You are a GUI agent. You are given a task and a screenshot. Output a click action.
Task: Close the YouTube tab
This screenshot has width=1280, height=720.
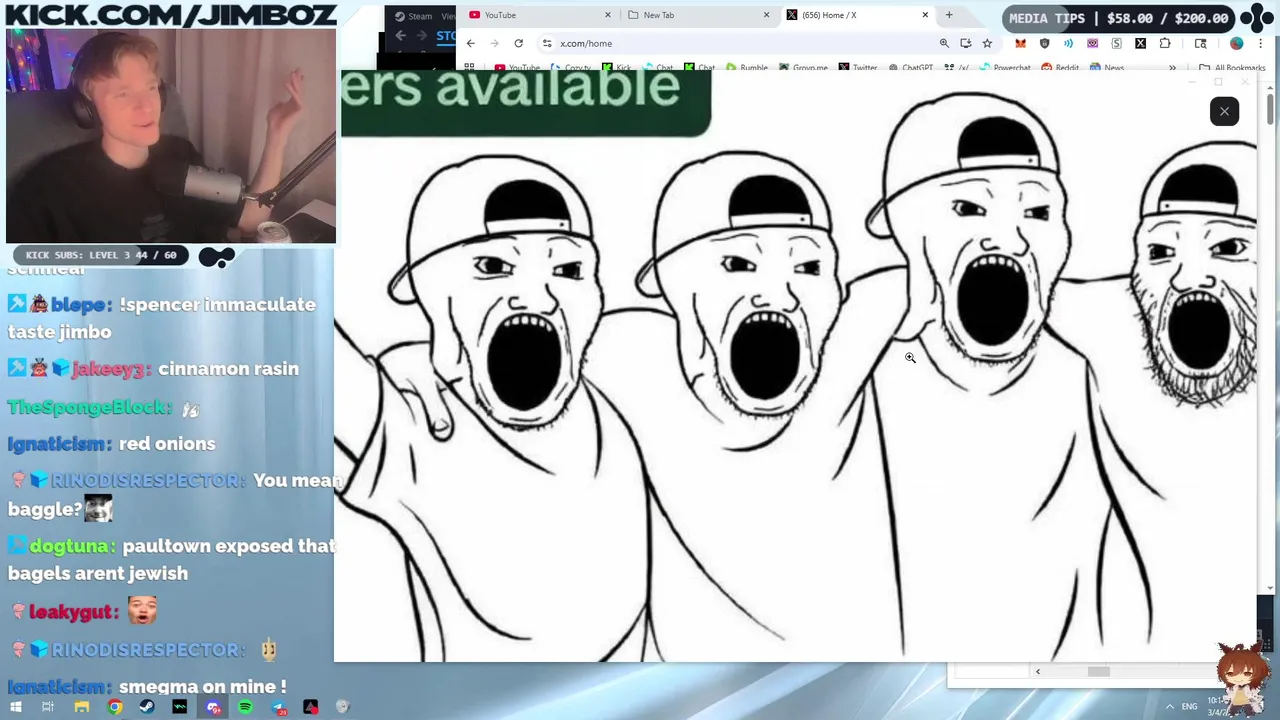coord(608,15)
